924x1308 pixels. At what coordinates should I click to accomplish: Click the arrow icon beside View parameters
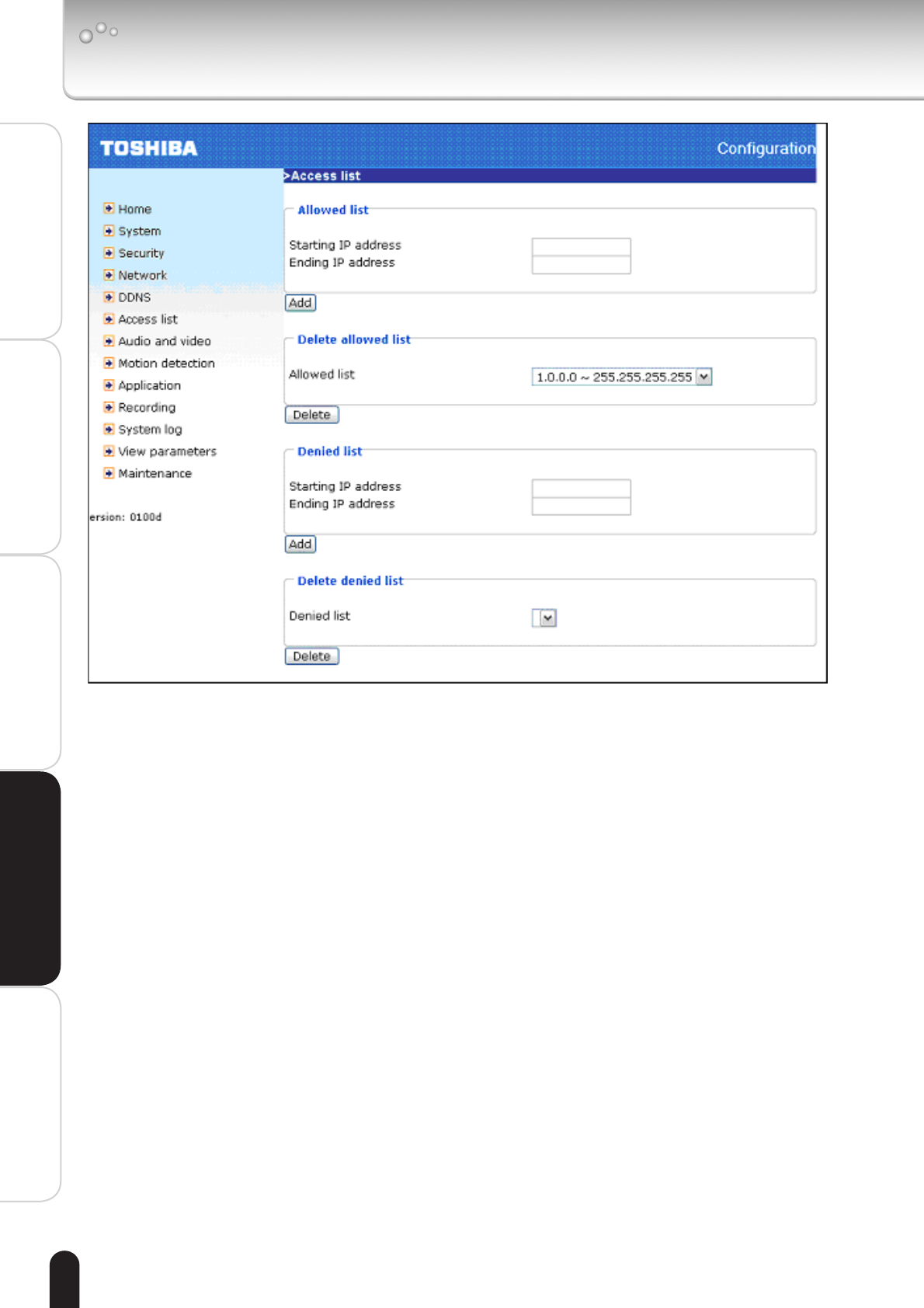(x=109, y=450)
